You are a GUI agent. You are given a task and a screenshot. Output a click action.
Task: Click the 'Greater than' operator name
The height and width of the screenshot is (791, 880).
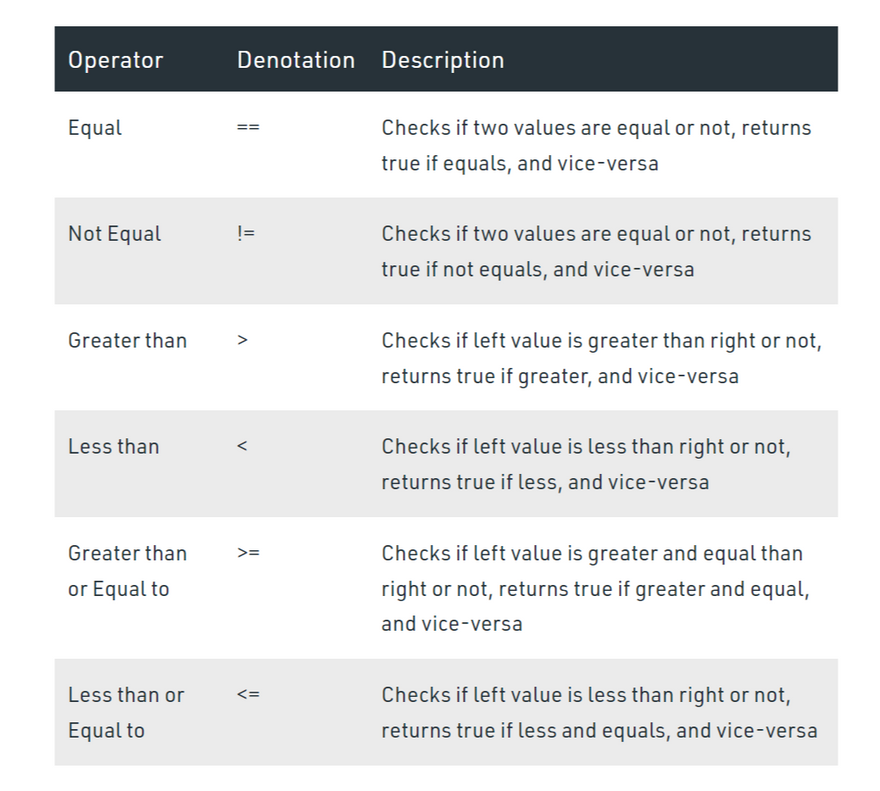(x=127, y=340)
